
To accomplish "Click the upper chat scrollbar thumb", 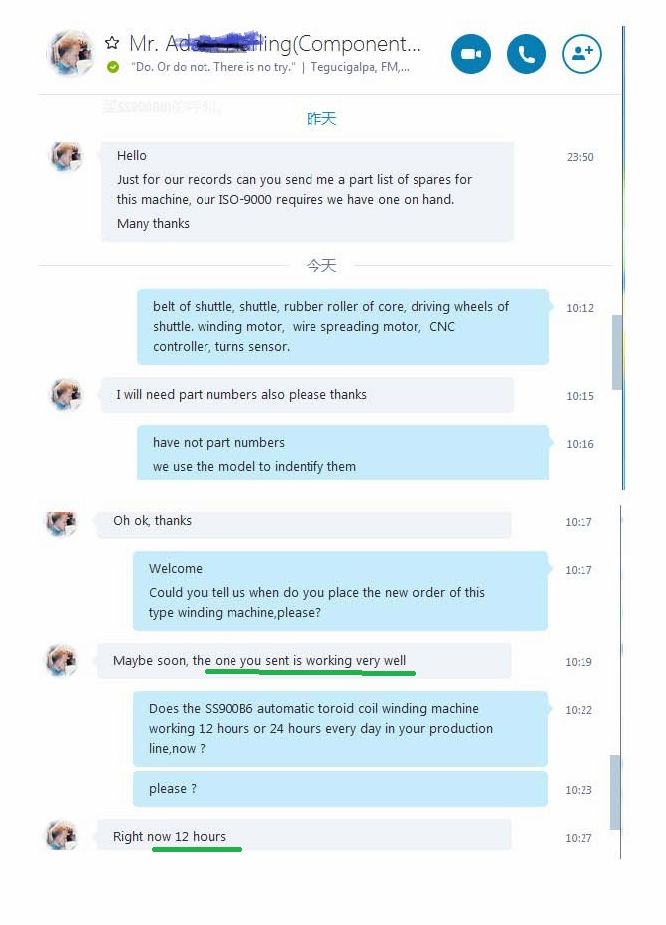I will coord(617,352).
